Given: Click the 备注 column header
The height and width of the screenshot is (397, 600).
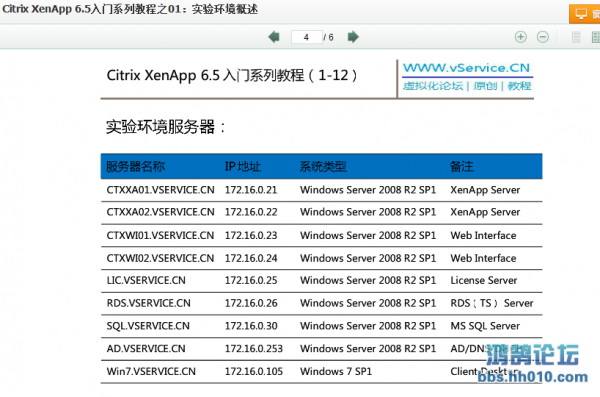Looking at the screenshot, I should click(461, 167).
